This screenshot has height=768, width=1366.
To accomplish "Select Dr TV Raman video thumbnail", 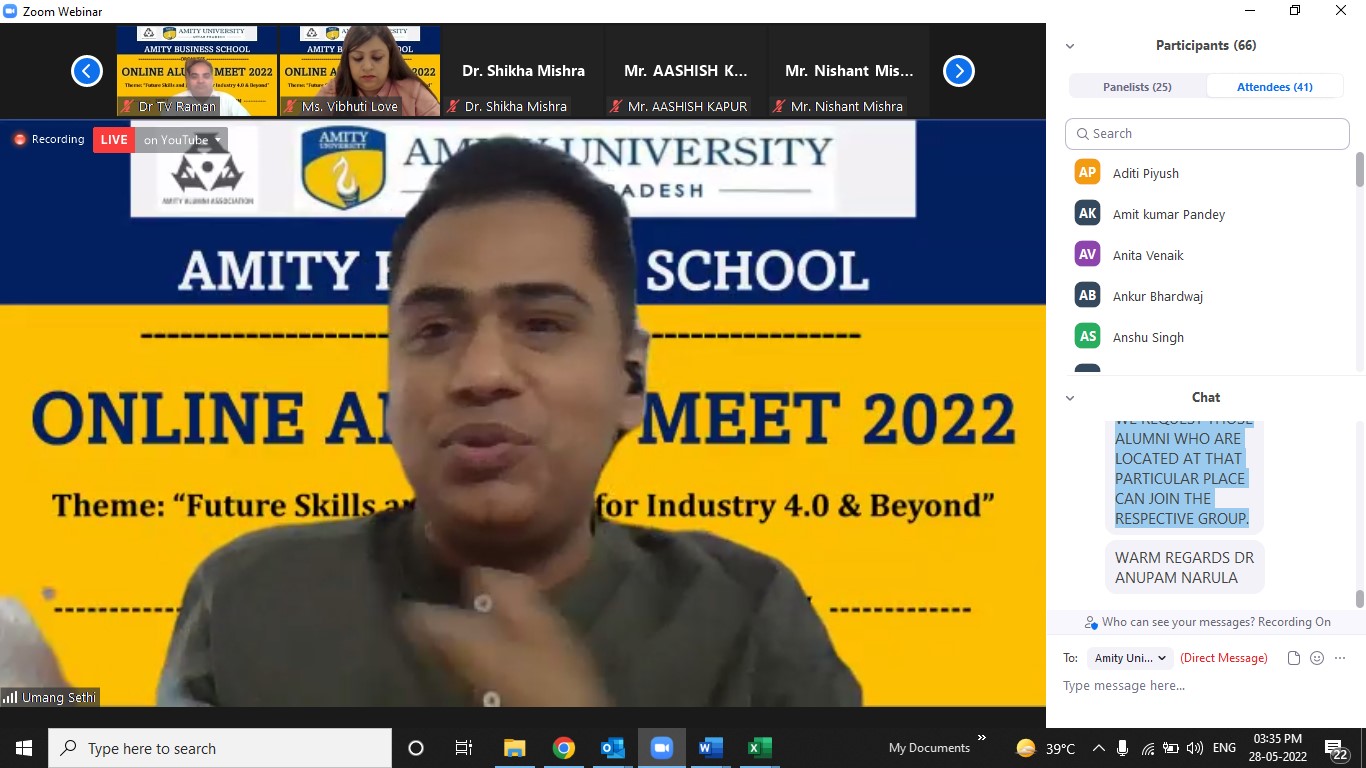I will click(196, 71).
